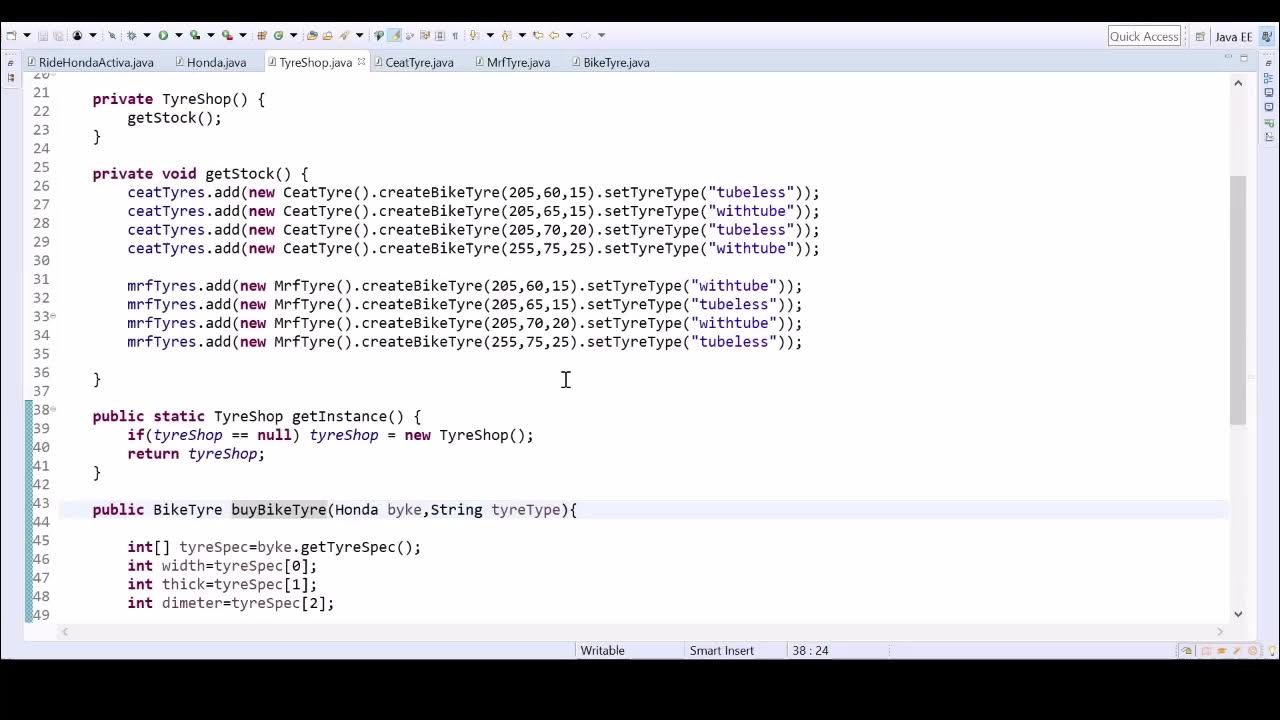The height and width of the screenshot is (720, 1280).
Task: Click horizontal scrollbar left arrow
Action: [65, 631]
